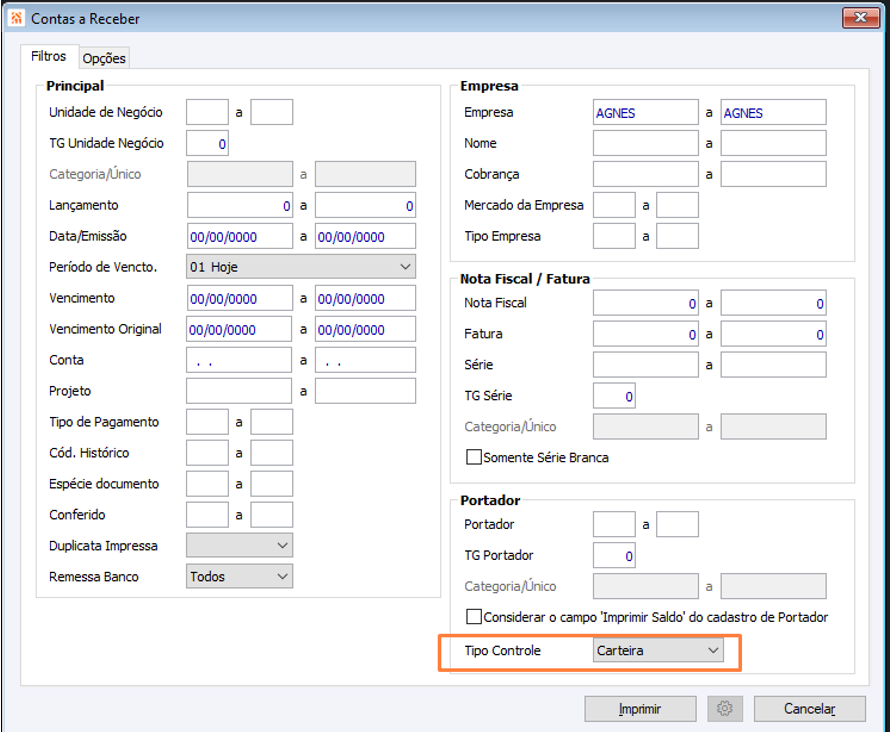This screenshot has width=896, height=732.
Task: Enable Considerar o campo 'Imprimir Saldo' checkbox
Action: [x=474, y=617]
